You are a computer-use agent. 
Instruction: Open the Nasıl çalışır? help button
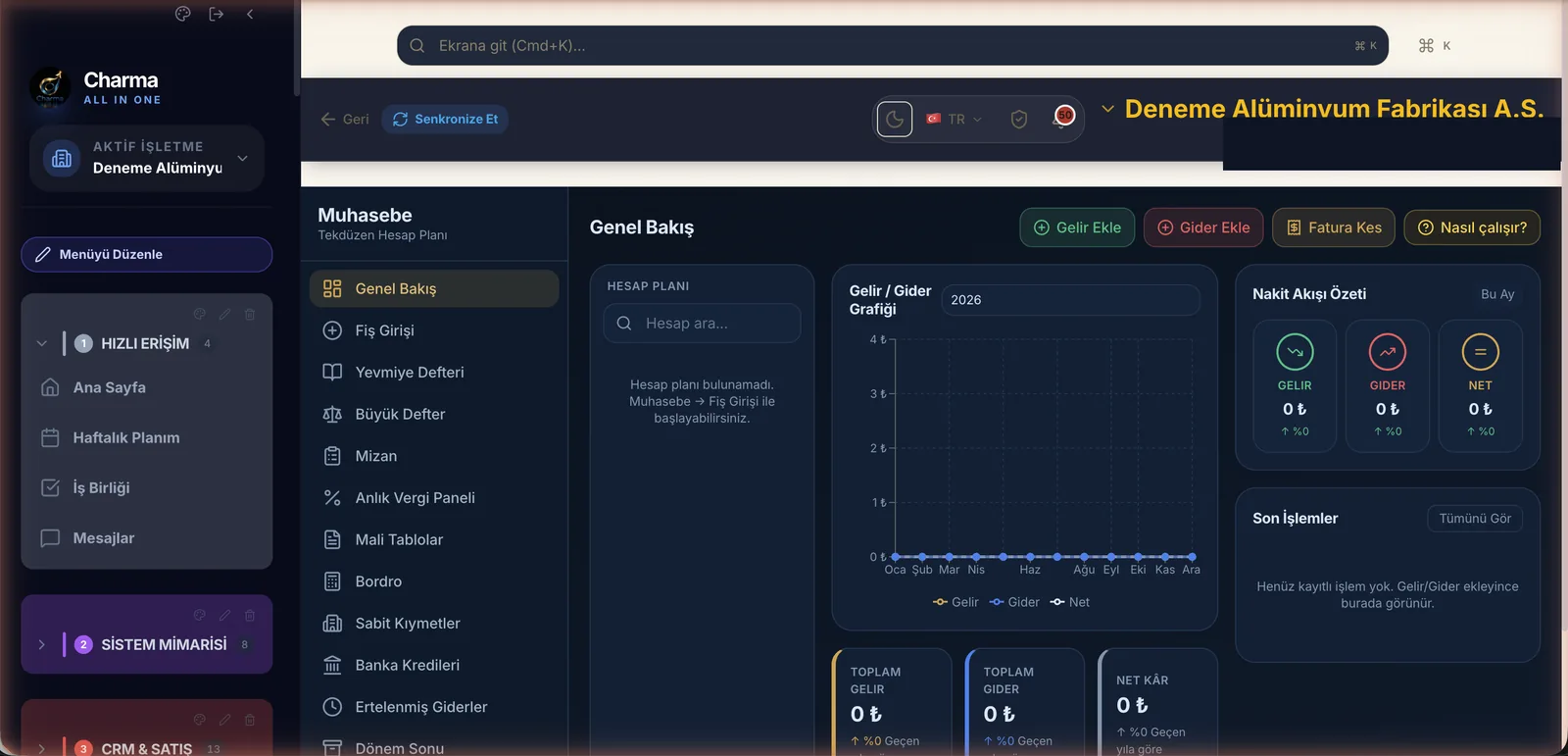point(1472,227)
